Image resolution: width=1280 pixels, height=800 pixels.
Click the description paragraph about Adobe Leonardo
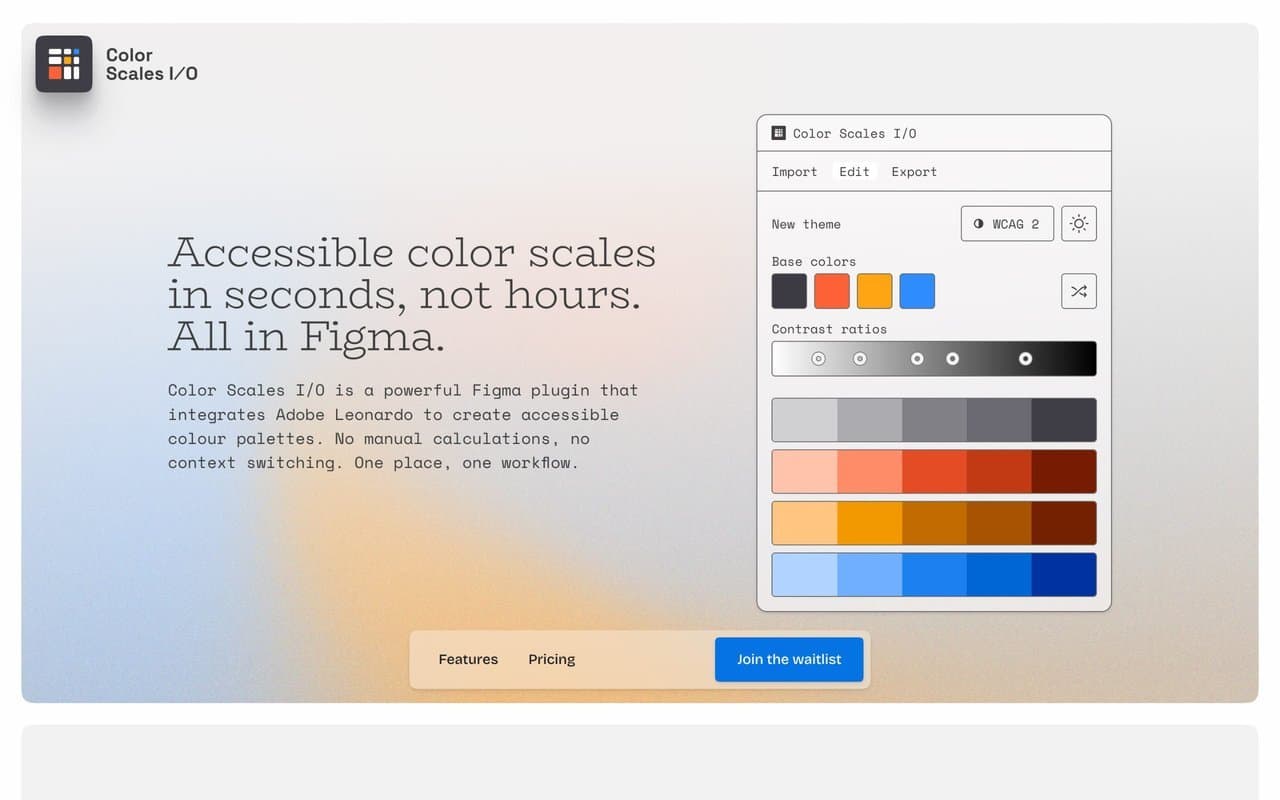tap(403, 426)
